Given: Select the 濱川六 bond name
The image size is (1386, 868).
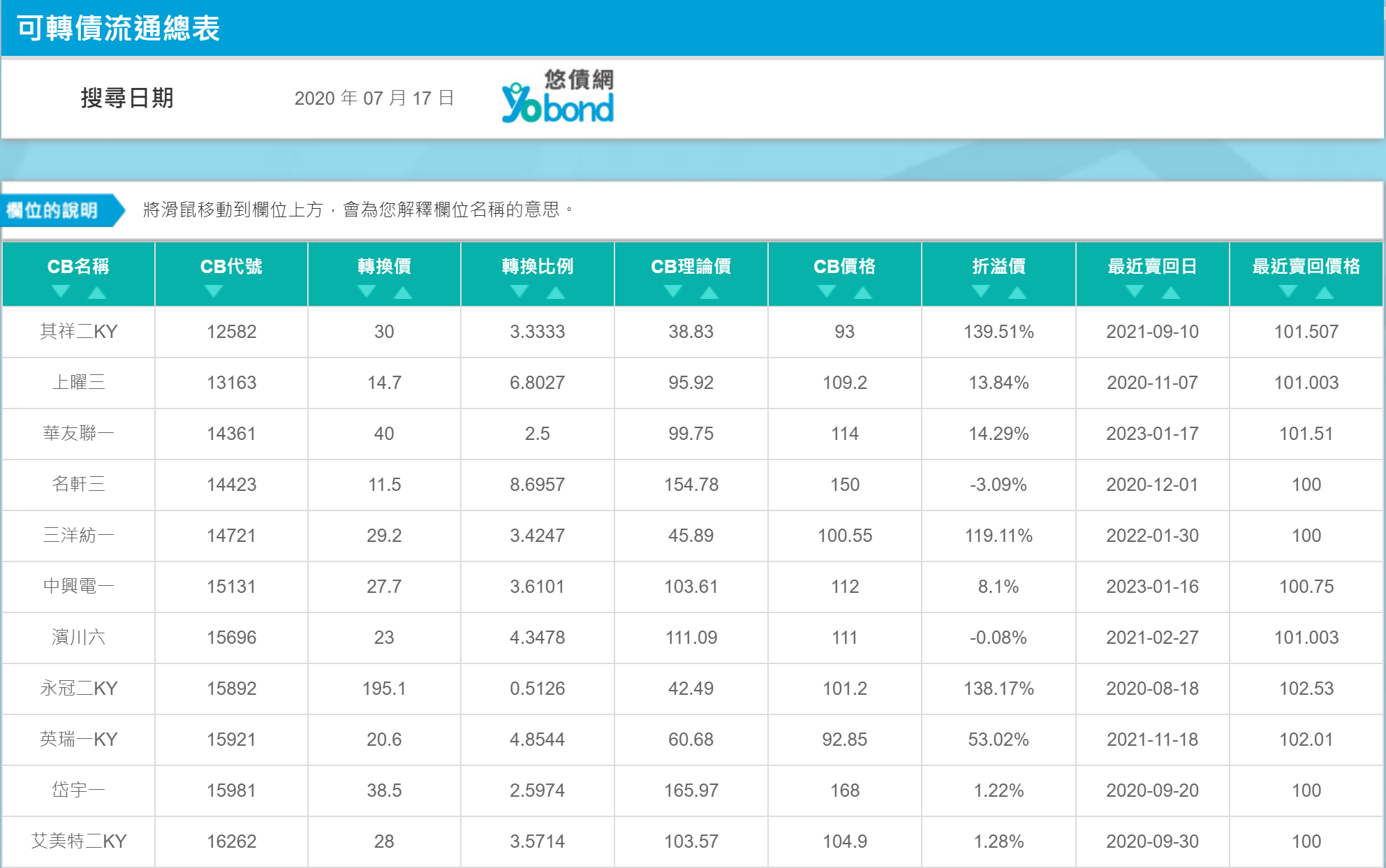Looking at the screenshot, I should pyautogui.click(x=78, y=637).
